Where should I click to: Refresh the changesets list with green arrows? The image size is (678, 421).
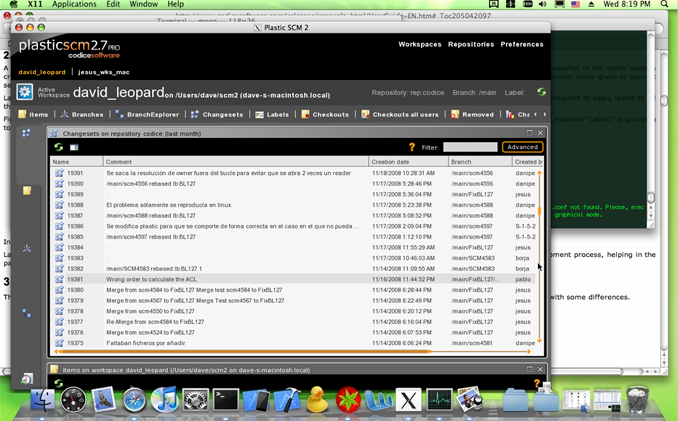[58, 147]
